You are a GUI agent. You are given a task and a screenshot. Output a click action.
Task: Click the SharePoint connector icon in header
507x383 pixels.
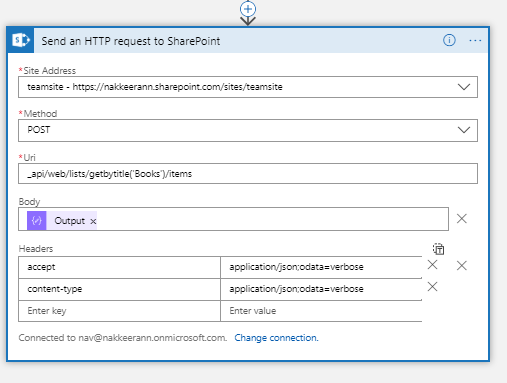tap(21, 40)
